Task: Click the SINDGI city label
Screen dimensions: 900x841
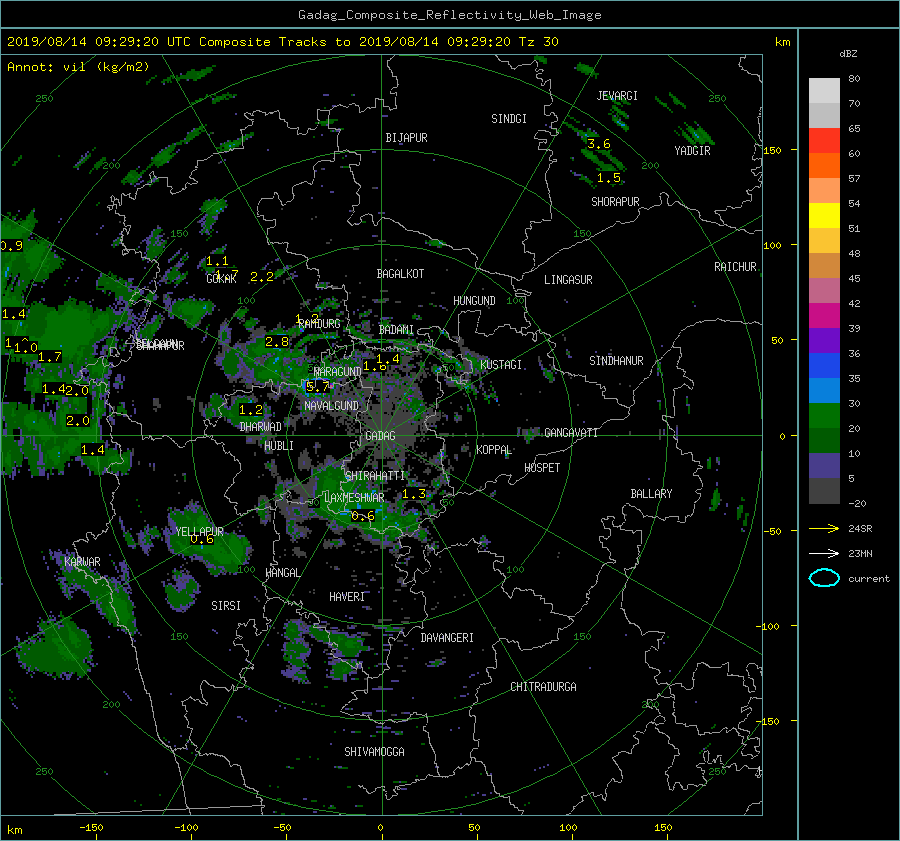Action: point(509,119)
